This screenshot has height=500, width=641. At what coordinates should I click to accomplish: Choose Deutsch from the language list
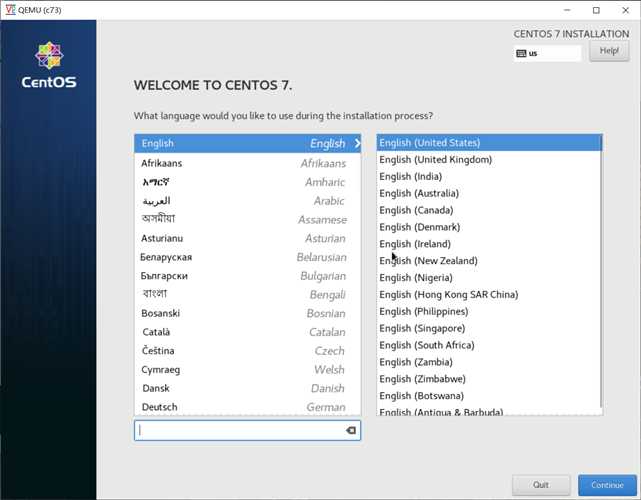point(247,407)
